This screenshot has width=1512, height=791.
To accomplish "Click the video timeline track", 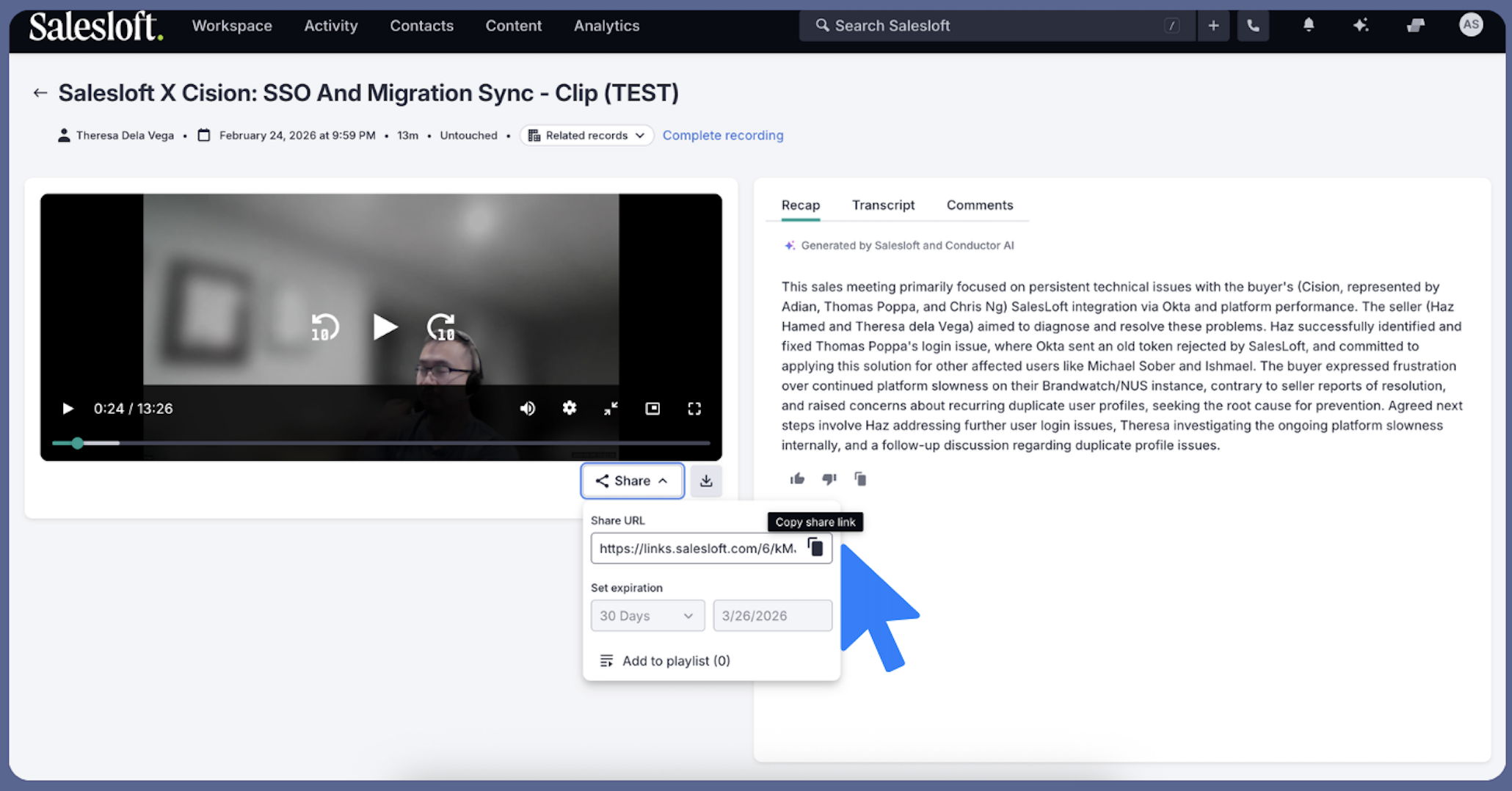I will point(381,443).
